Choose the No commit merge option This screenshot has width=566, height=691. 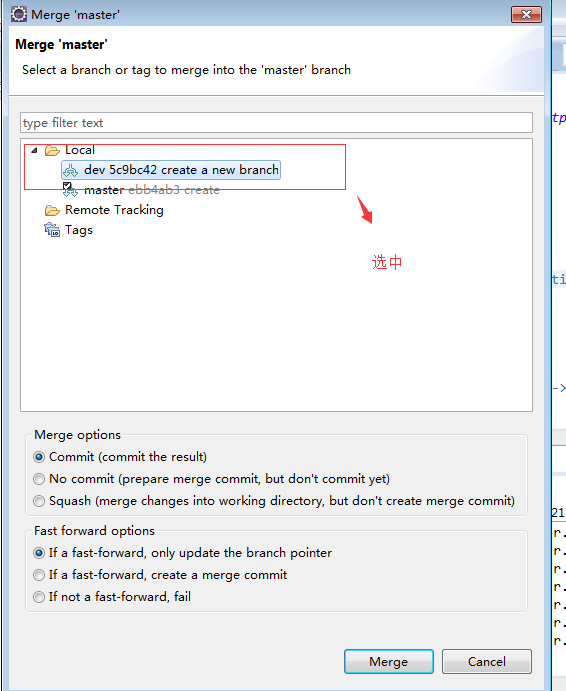(x=212, y=479)
